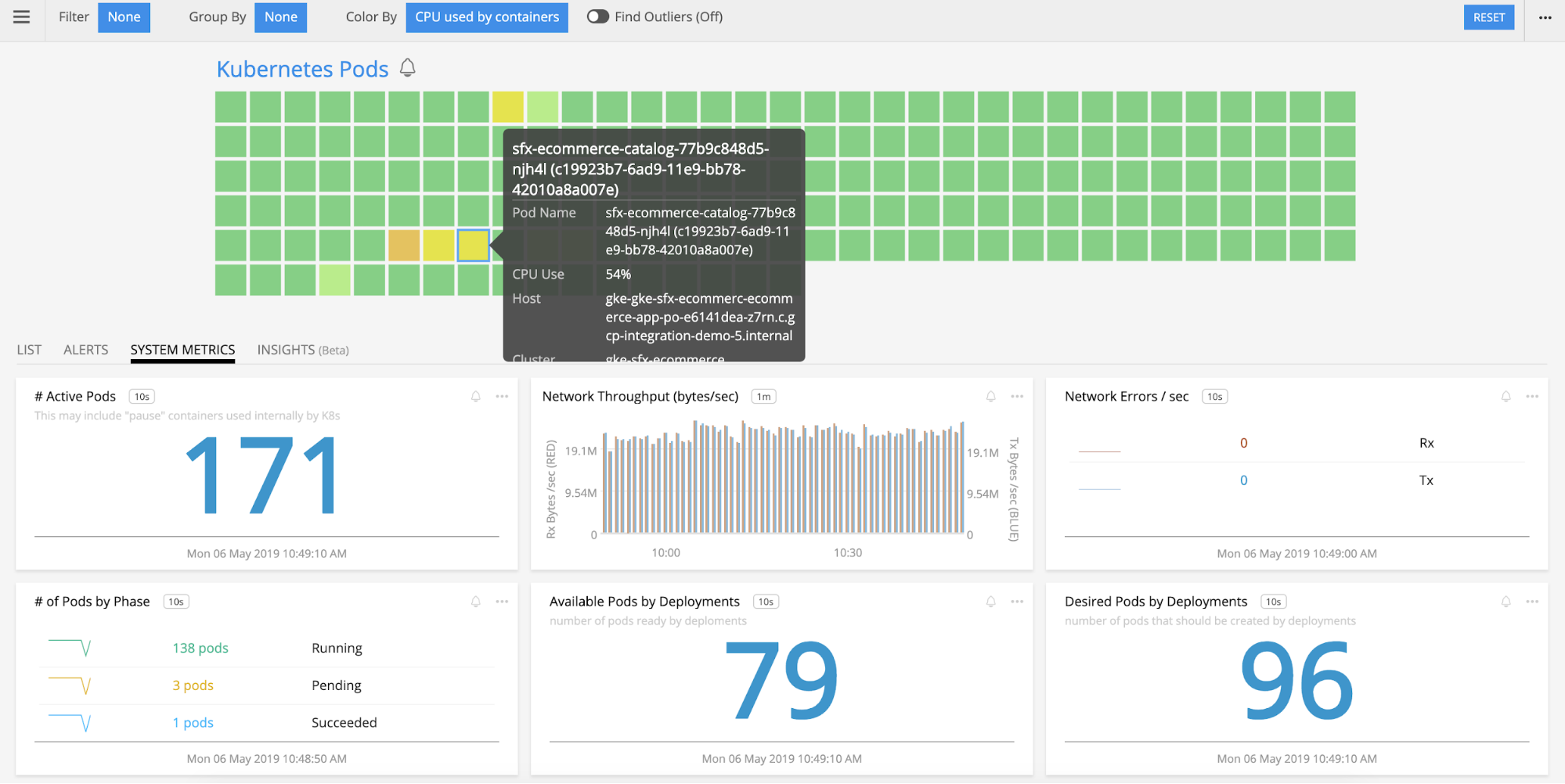Switch to the LIST tab
The height and width of the screenshot is (784, 1565).
pyautogui.click(x=29, y=350)
